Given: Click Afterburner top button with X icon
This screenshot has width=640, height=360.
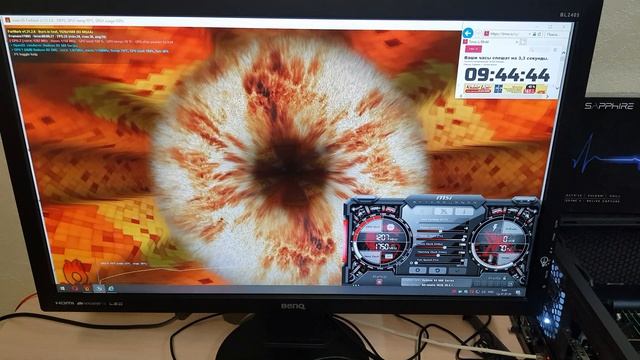Looking at the screenshot, I should click(444, 211).
